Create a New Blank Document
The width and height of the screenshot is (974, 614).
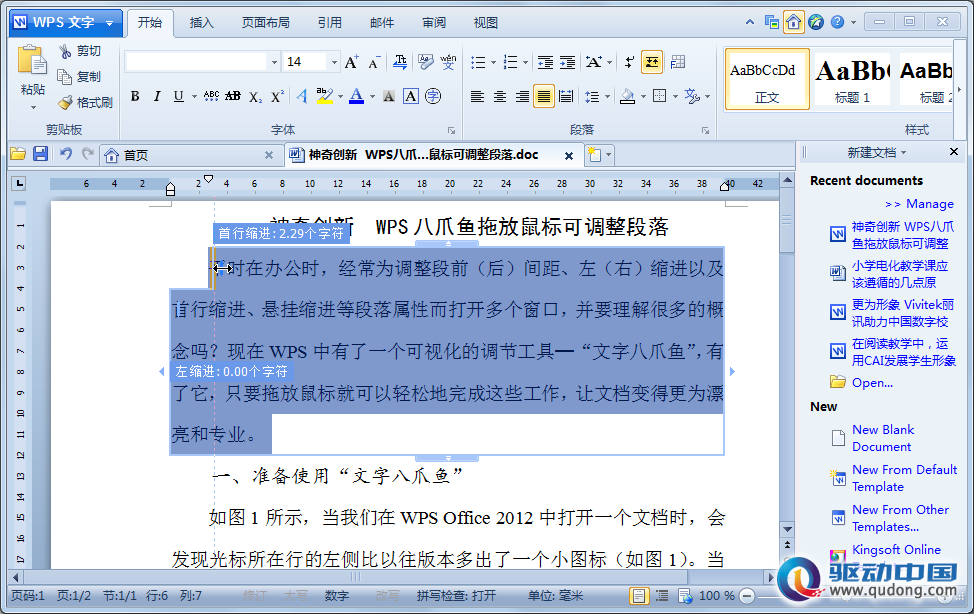tap(883, 438)
